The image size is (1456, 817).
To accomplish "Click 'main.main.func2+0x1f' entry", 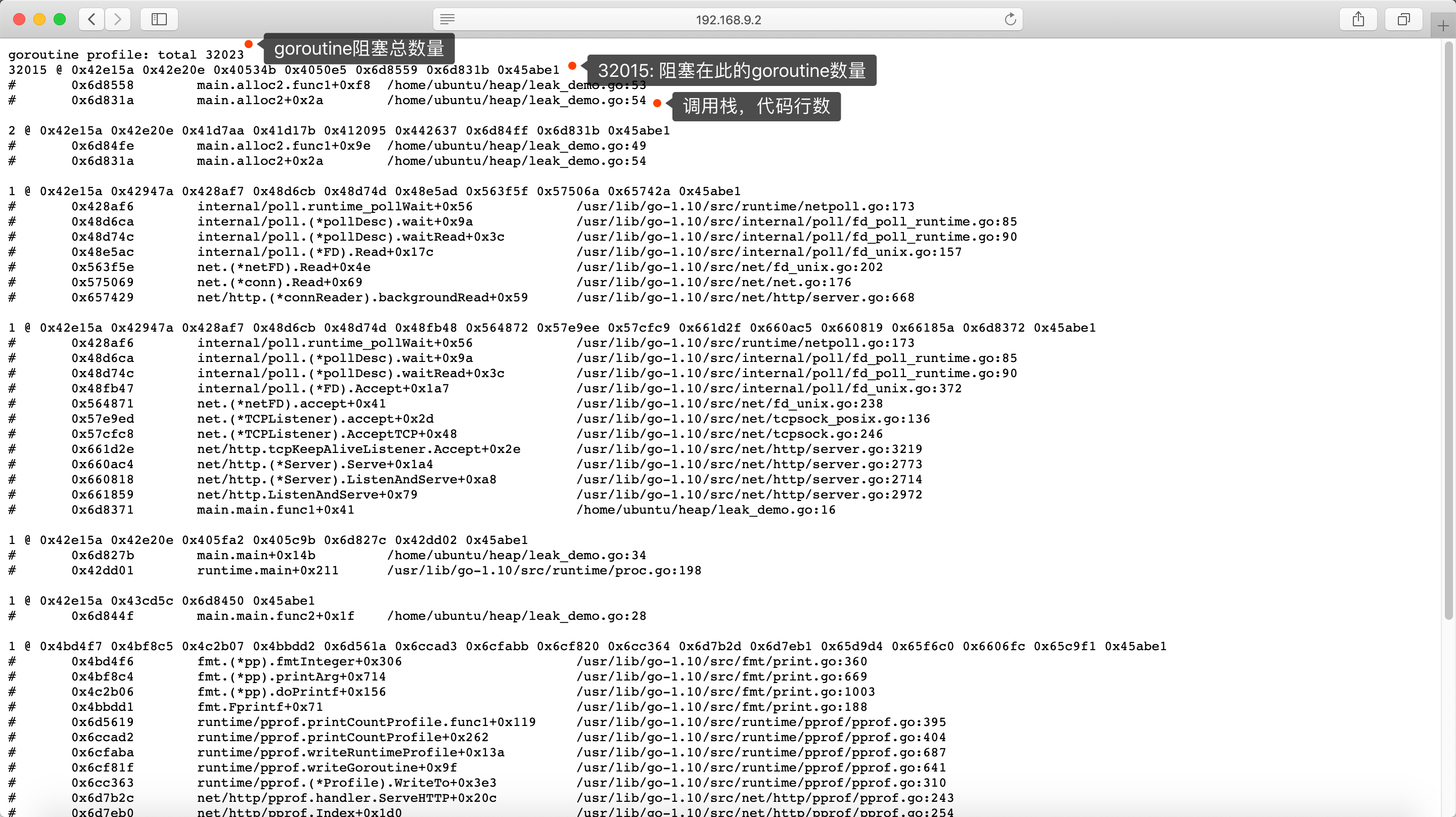I will (x=276, y=616).
